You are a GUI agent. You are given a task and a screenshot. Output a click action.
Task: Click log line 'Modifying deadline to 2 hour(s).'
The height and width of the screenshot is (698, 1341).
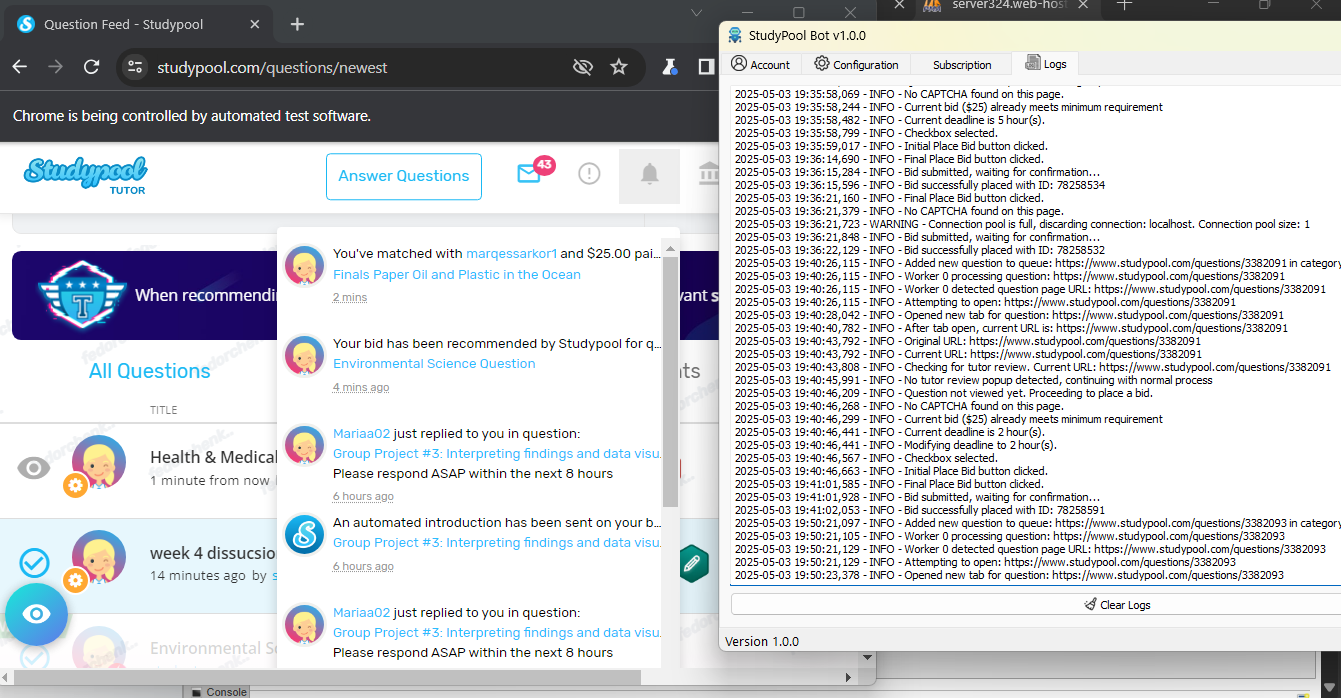point(895,445)
